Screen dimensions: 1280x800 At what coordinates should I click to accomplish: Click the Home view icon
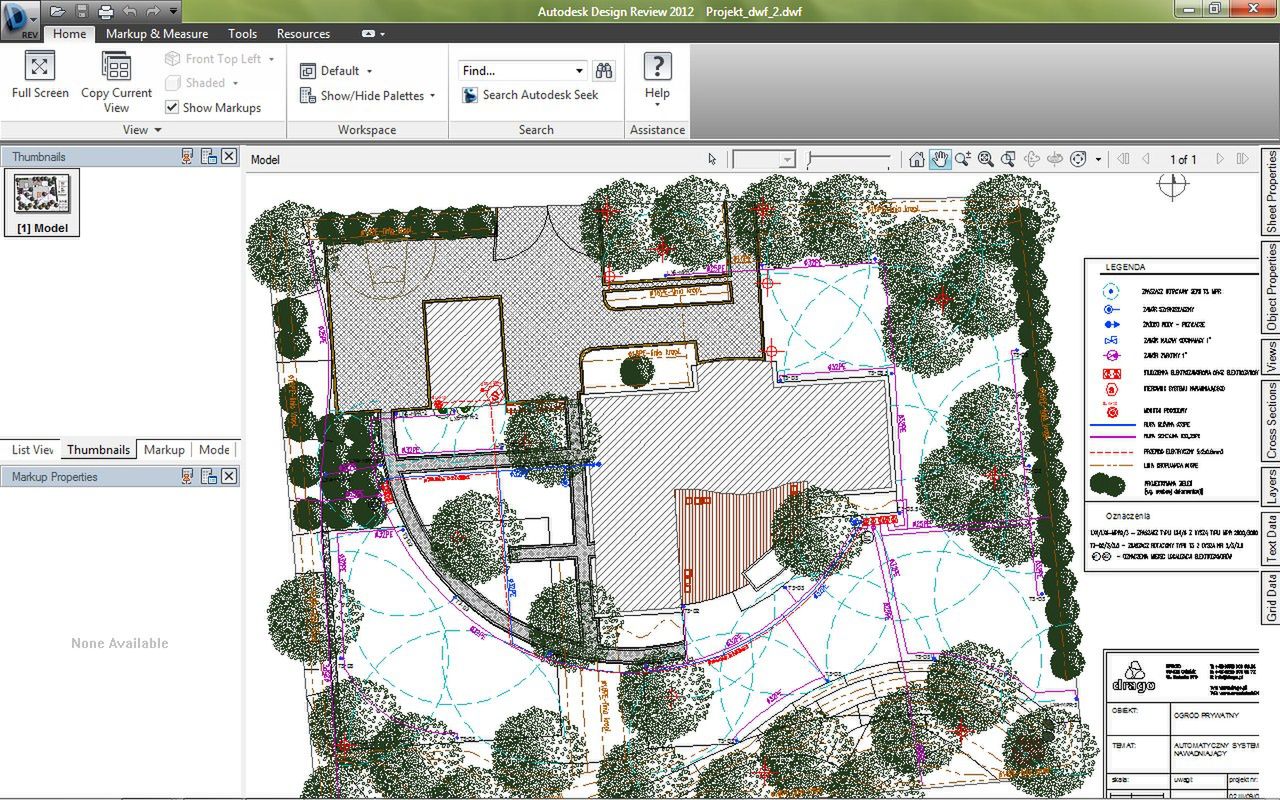917,159
